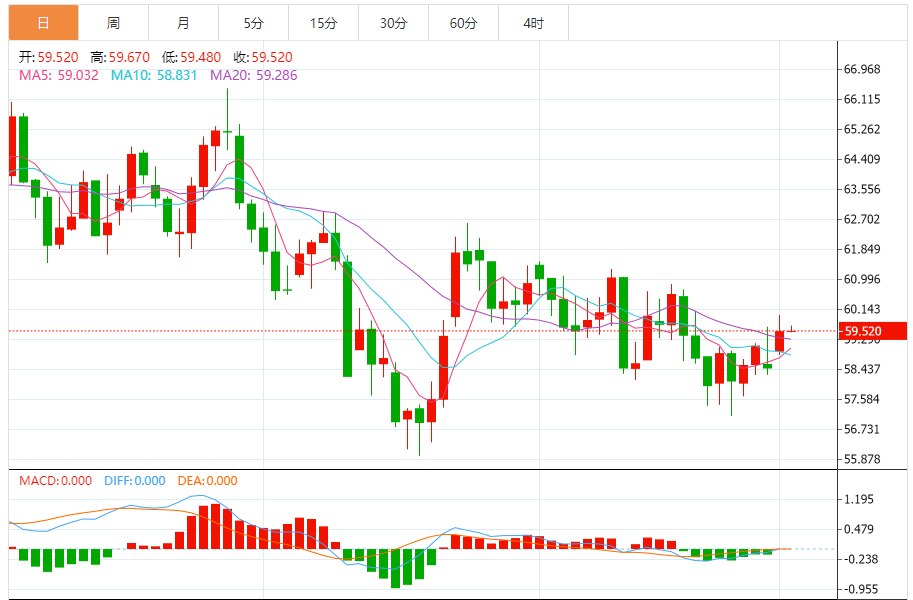
Task: Choose the 60分 interval tab
Action: tap(463, 23)
